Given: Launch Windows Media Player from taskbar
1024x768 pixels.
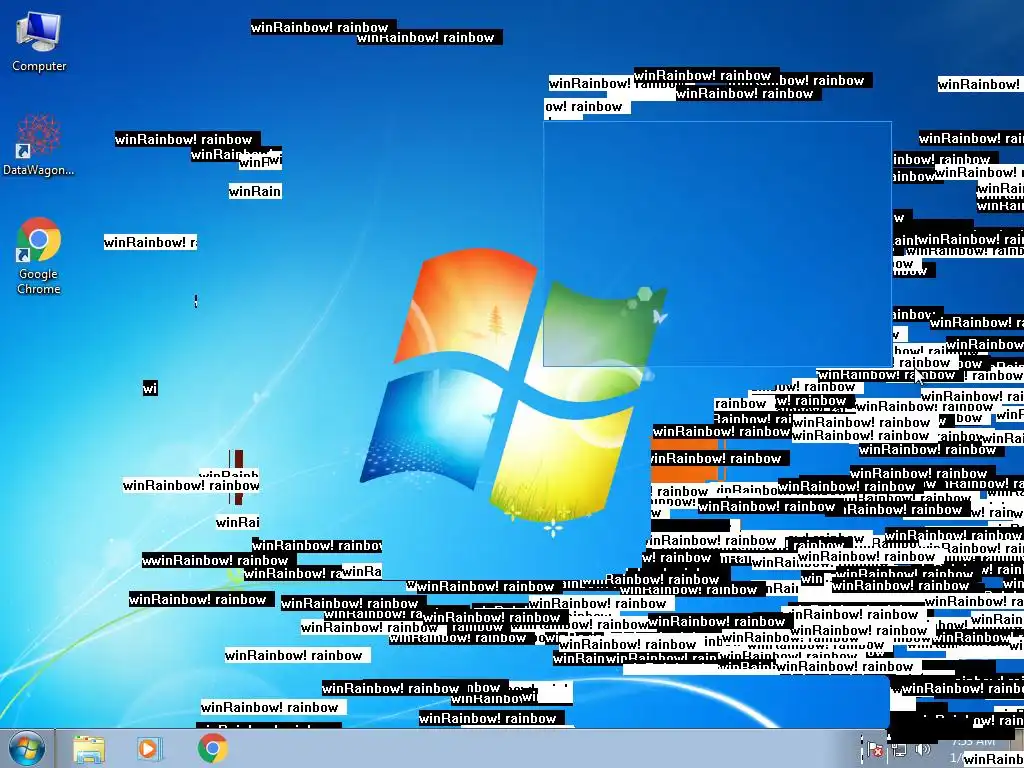Looking at the screenshot, I should 150,749.
